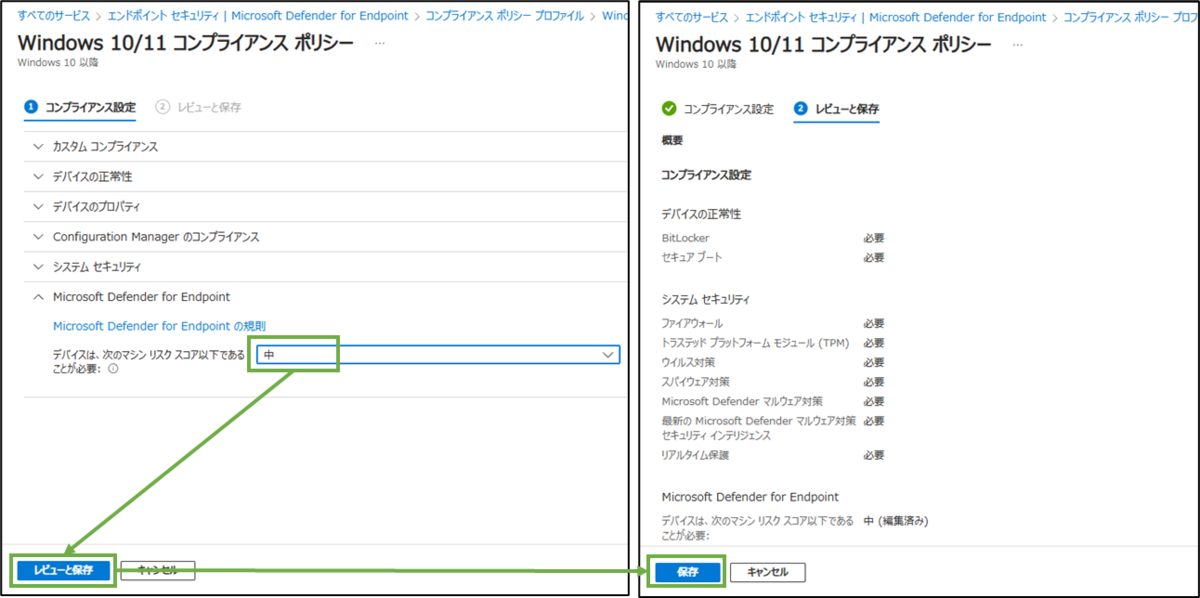Image resolution: width=1200 pixels, height=598 pixels.
Task: Click Windows 10 以降 subtitle in left window
Action: click(58, 62)
